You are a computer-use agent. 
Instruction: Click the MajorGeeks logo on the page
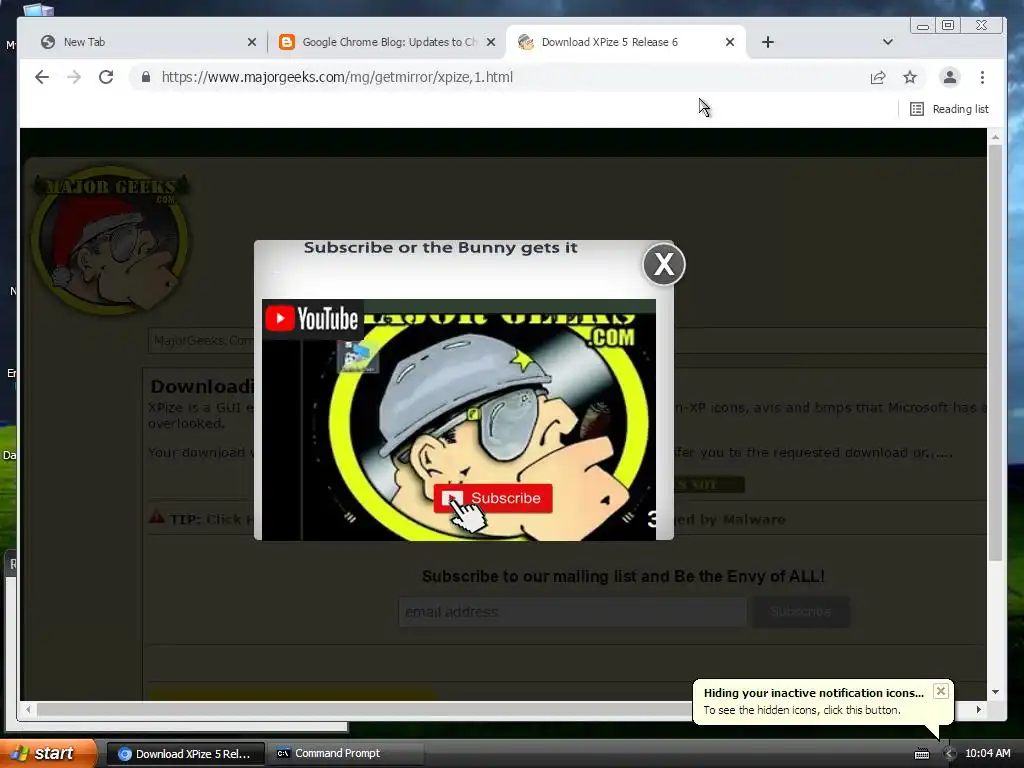[111, 240]
